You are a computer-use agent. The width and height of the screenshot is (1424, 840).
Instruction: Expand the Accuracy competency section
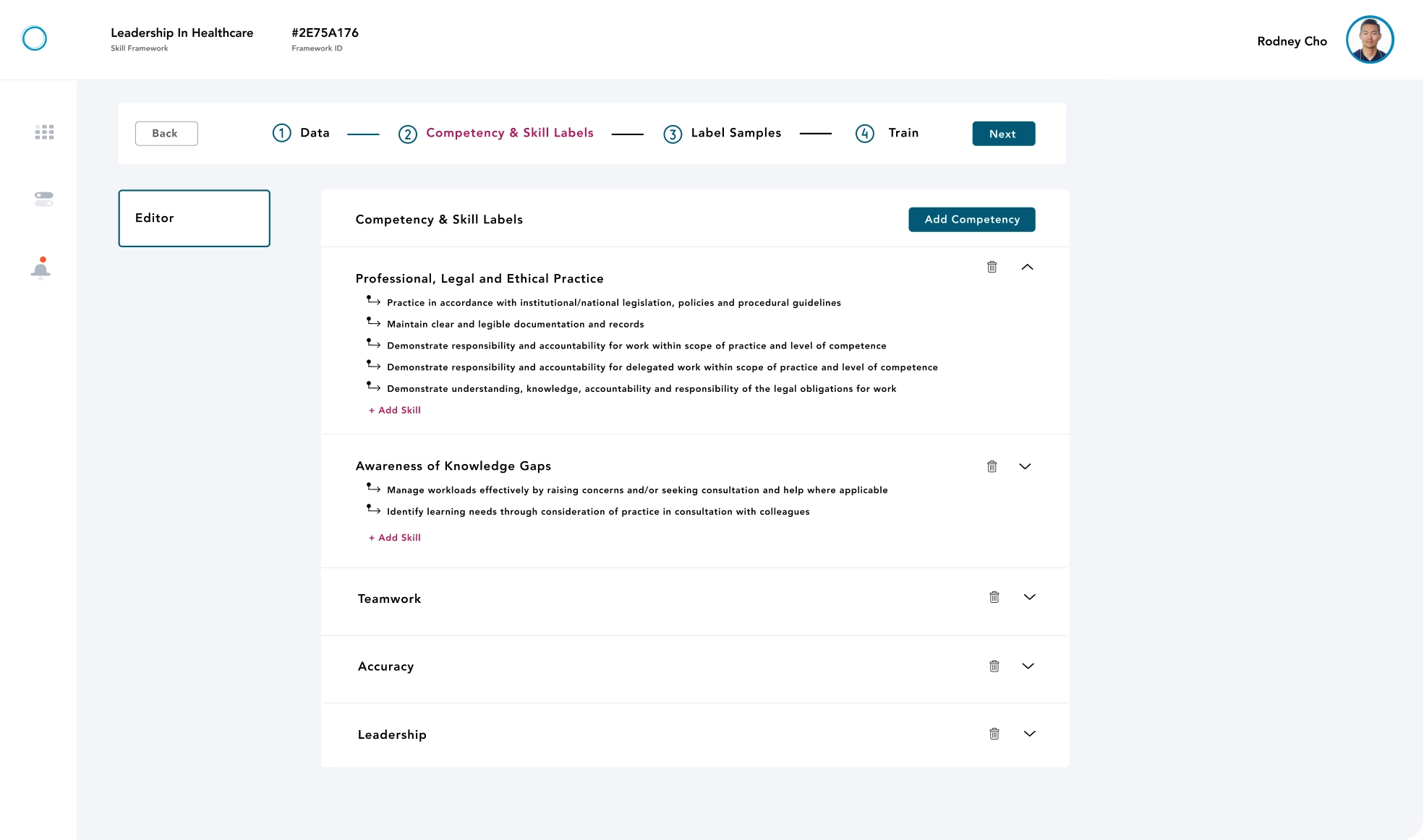click(x=1029, y=665)
